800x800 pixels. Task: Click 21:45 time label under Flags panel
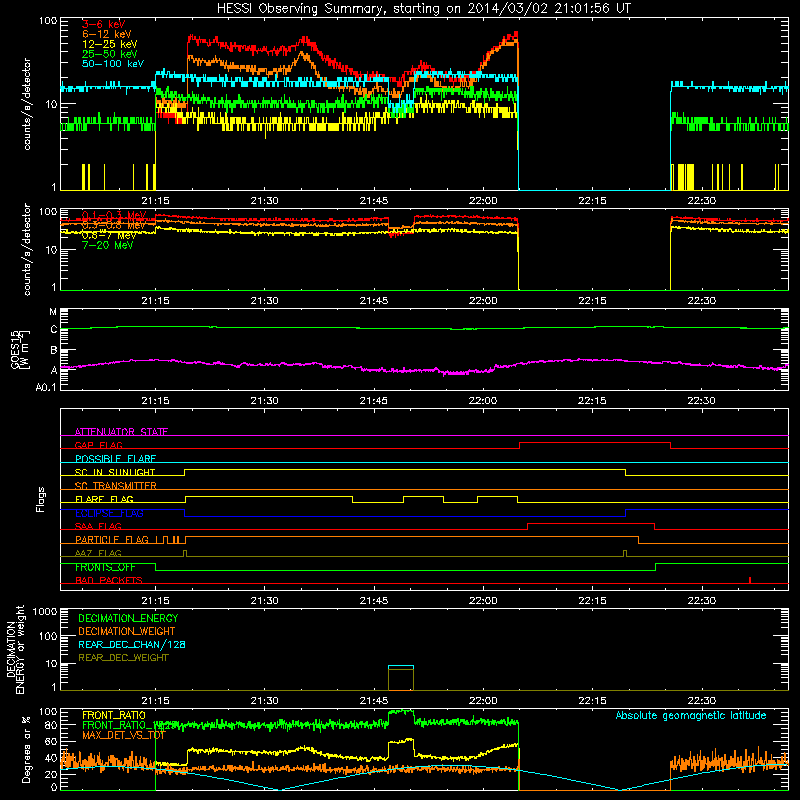click(x=373, y=601)
